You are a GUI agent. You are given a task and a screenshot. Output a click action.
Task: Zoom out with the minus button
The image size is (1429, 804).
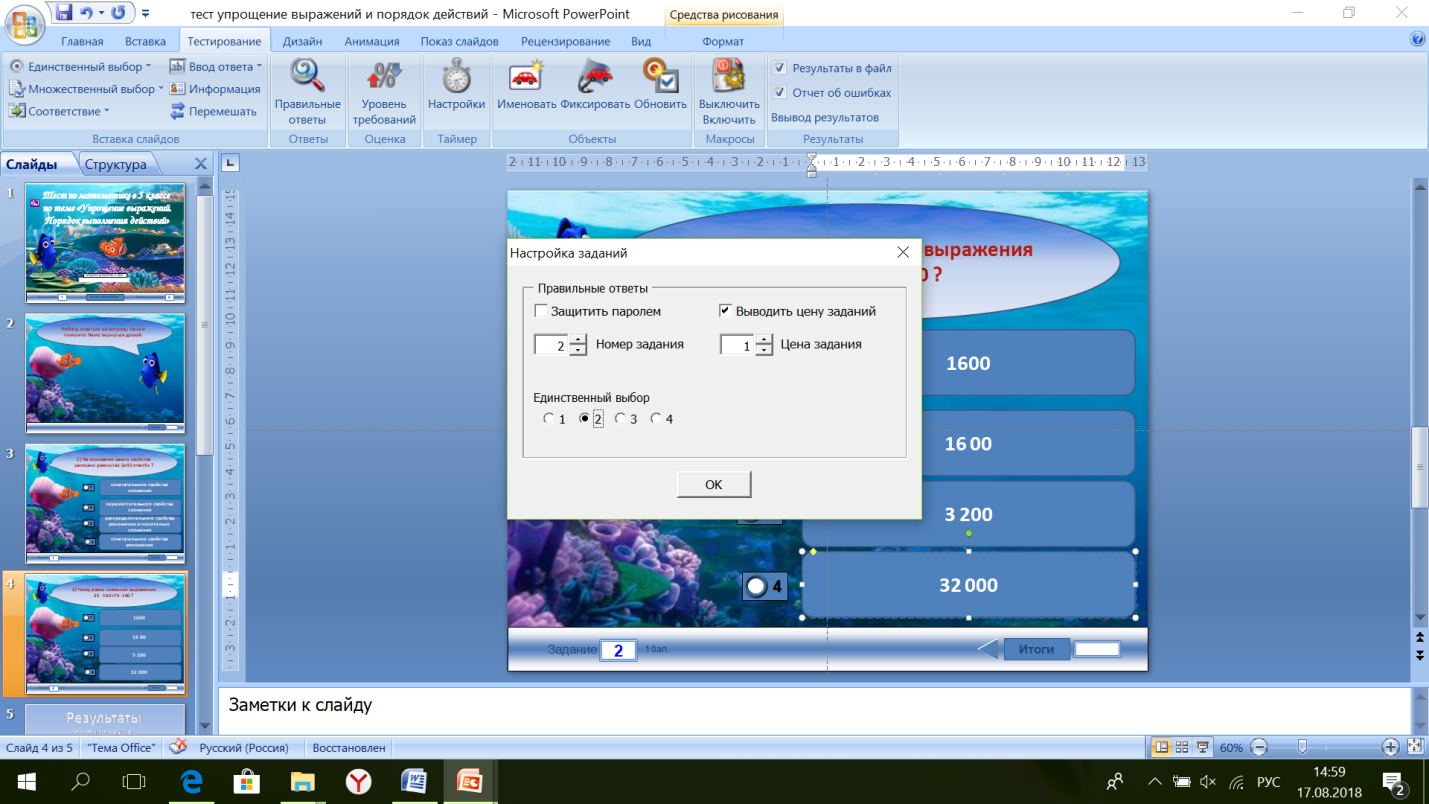tap(1259, 747)
